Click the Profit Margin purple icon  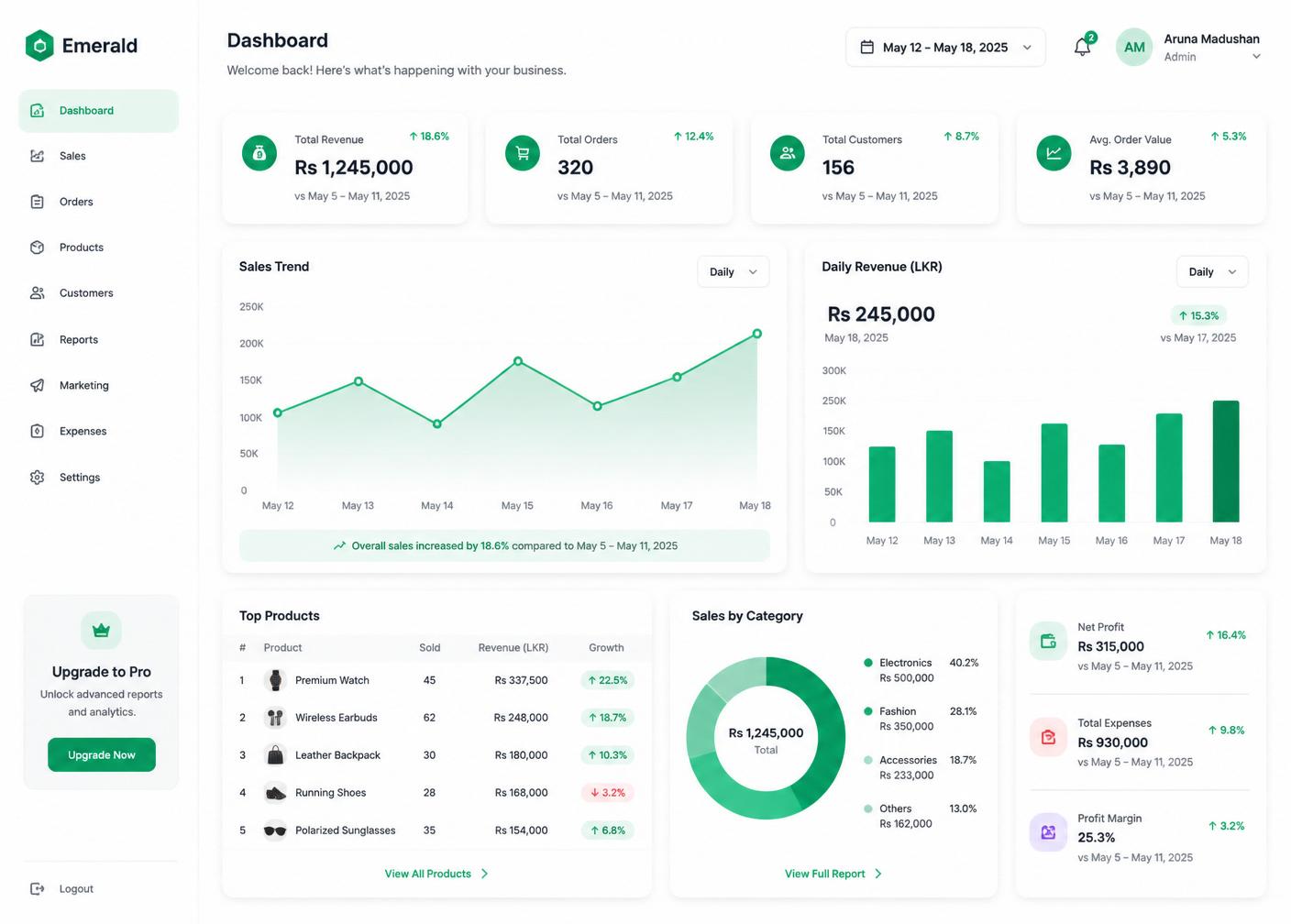tap(1048, 832)
